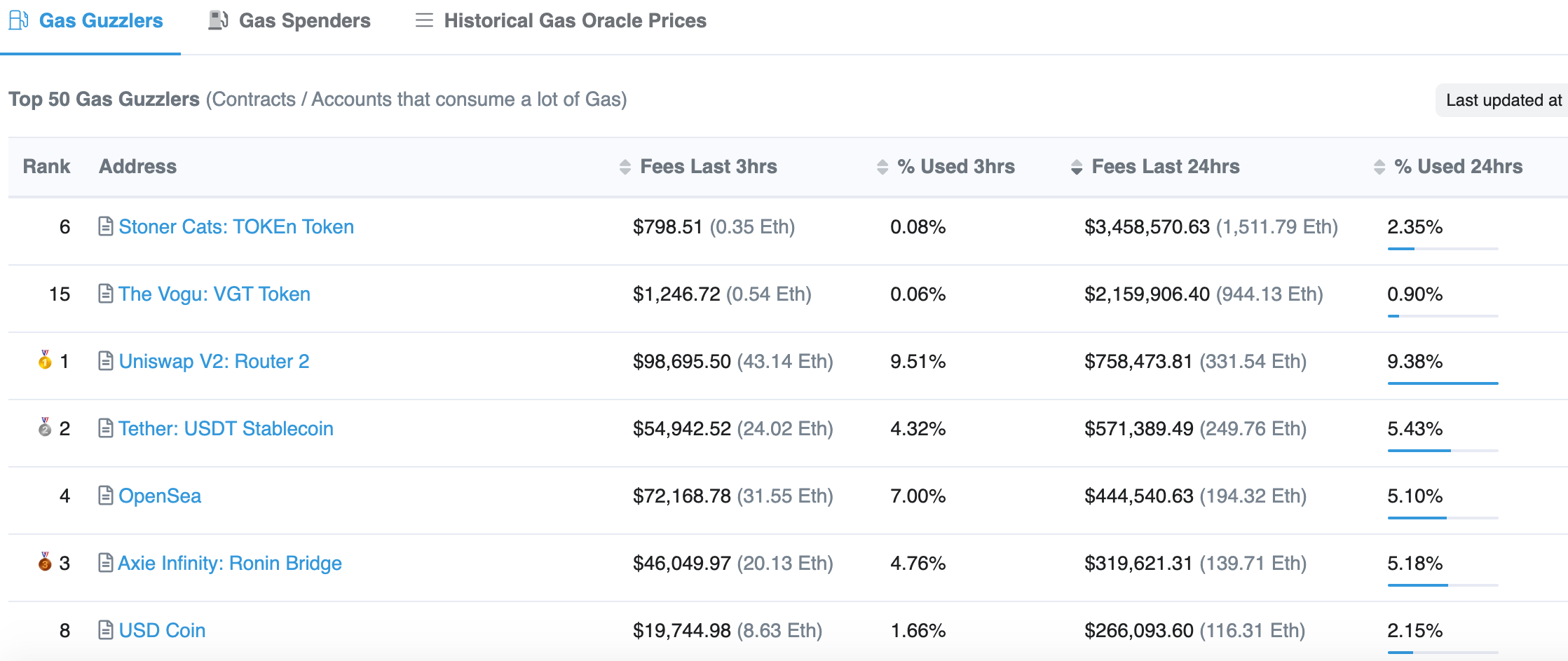Select the 4.32% used 3hrs value
The image size is (1568, 661).
918,429
